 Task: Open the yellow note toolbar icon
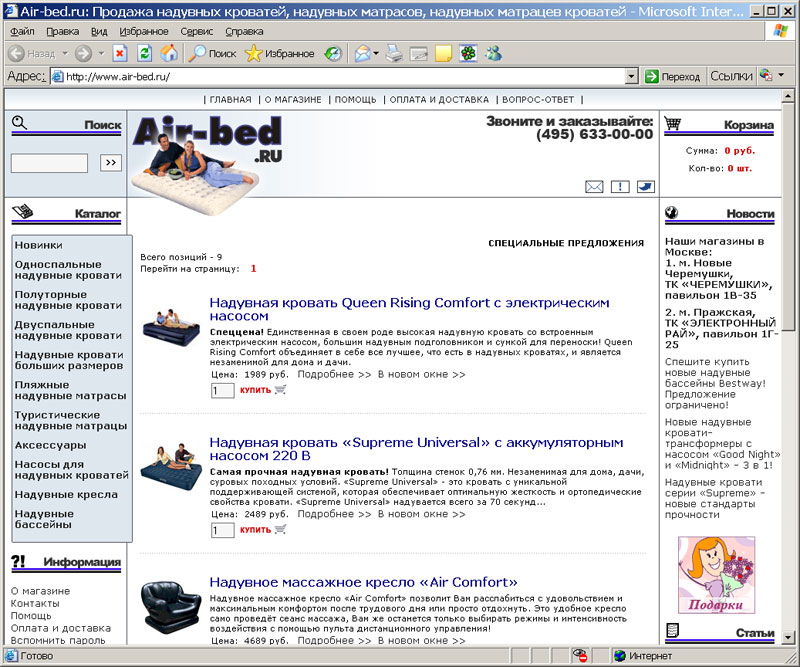[443, 53]
